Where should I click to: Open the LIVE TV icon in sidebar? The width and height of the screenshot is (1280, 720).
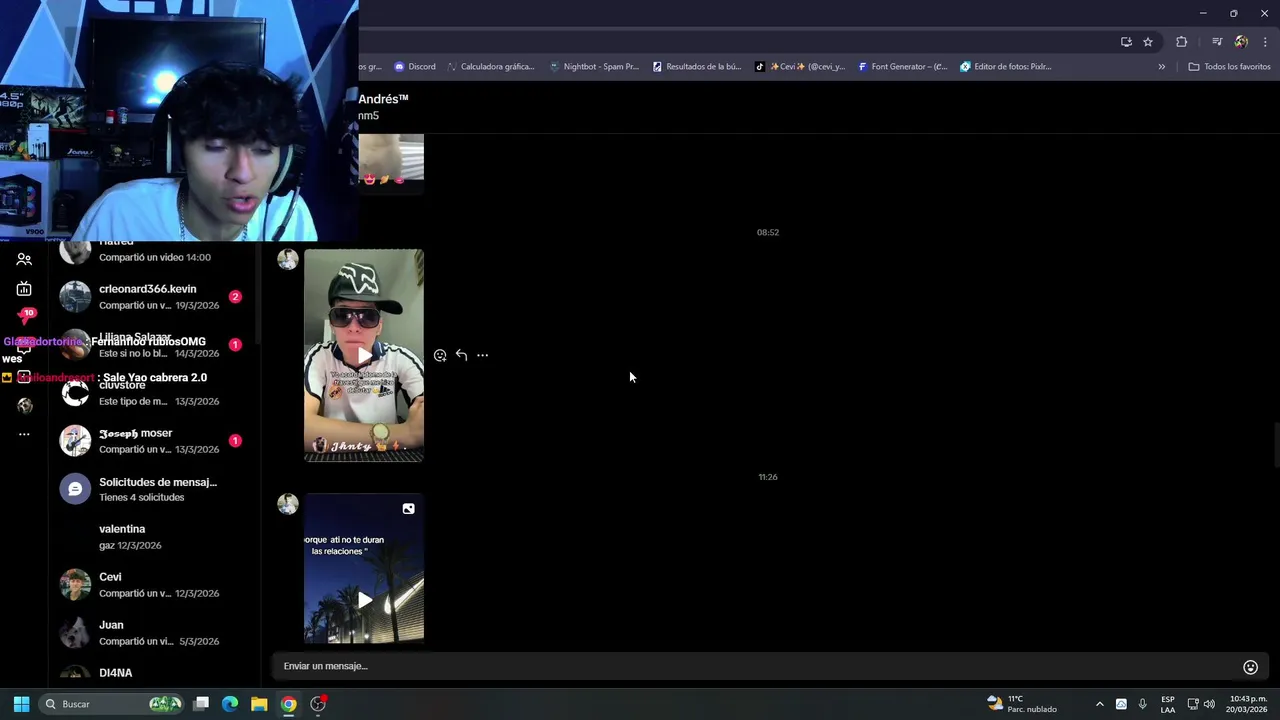coord(24,289)
